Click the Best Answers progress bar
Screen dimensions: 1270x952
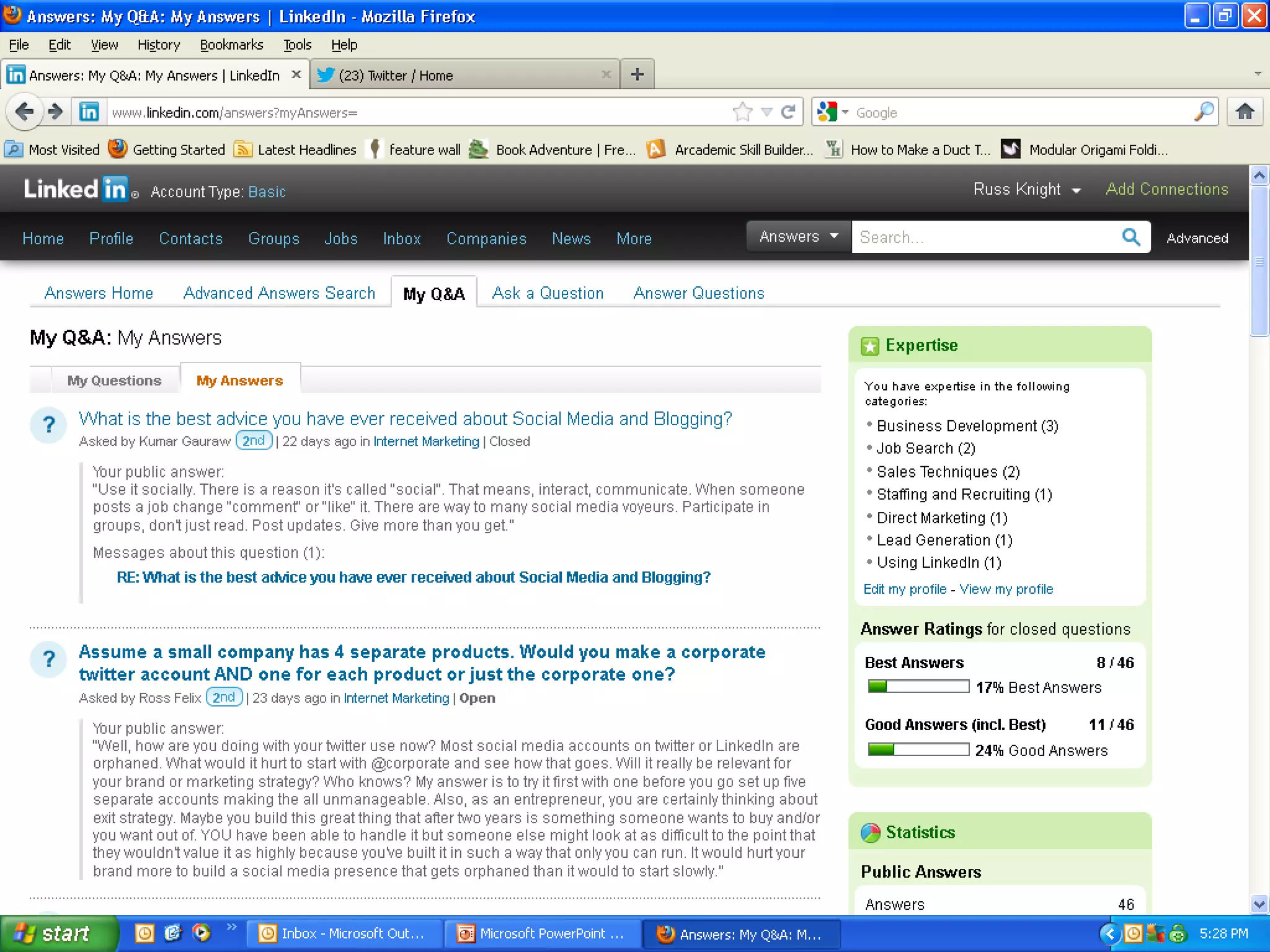click(x=918, y=687)
